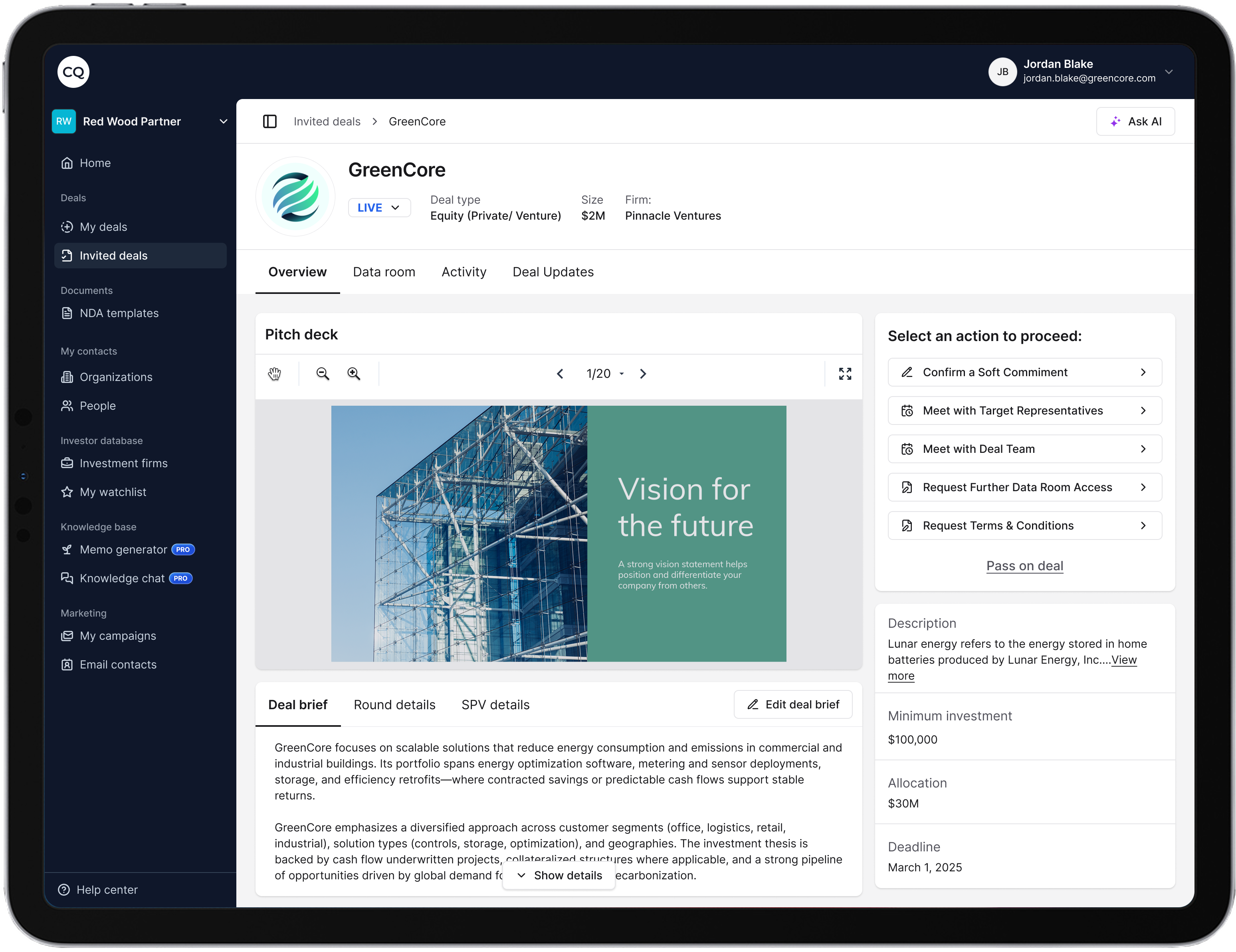The width and height of the screenshot is (1236, 952).
Task: Open NDA templates under Documents
Action: click(119, 313)
